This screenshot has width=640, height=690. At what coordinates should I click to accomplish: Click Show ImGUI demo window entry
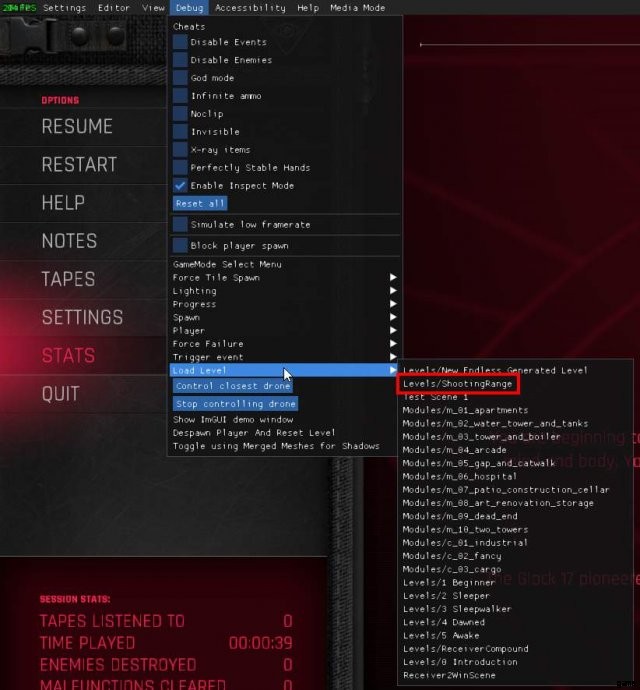[233, 420]
